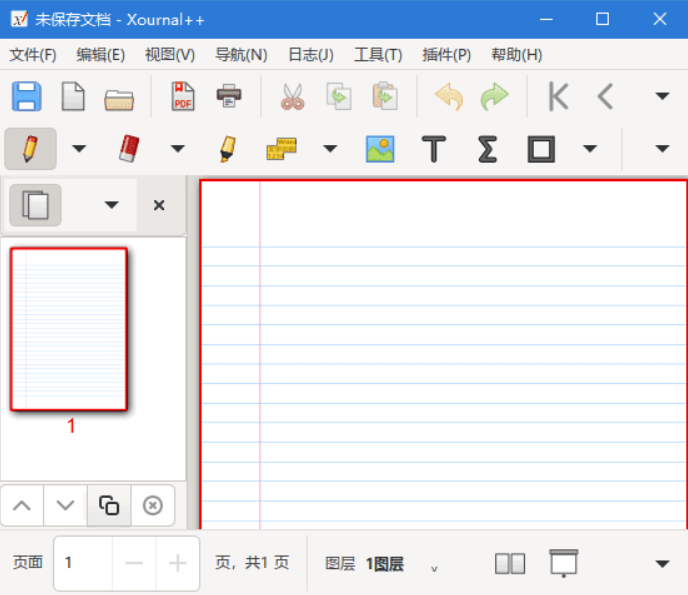The width and height of the screenshot is (688, 595).
Task: Open the 导航(N) menu
Action: [241, 55]
